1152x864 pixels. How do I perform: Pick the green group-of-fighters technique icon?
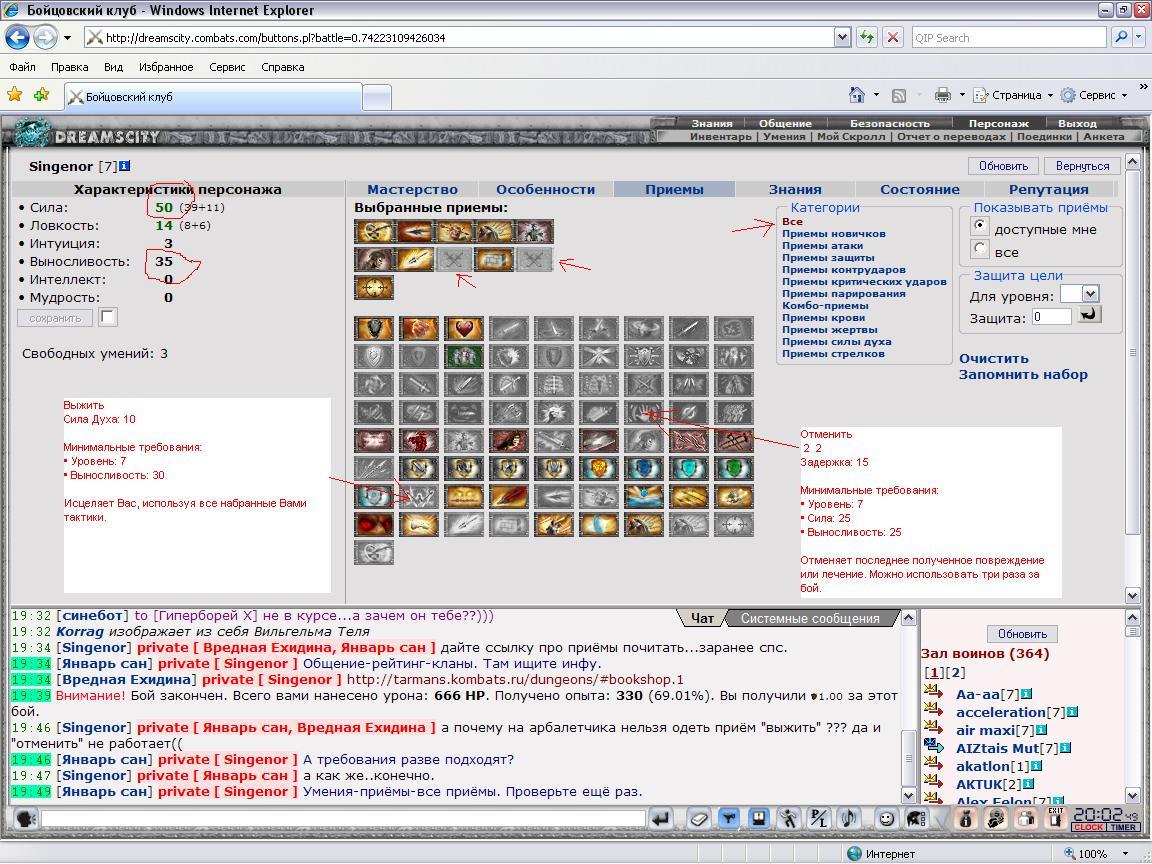click(x=464, y=356)
